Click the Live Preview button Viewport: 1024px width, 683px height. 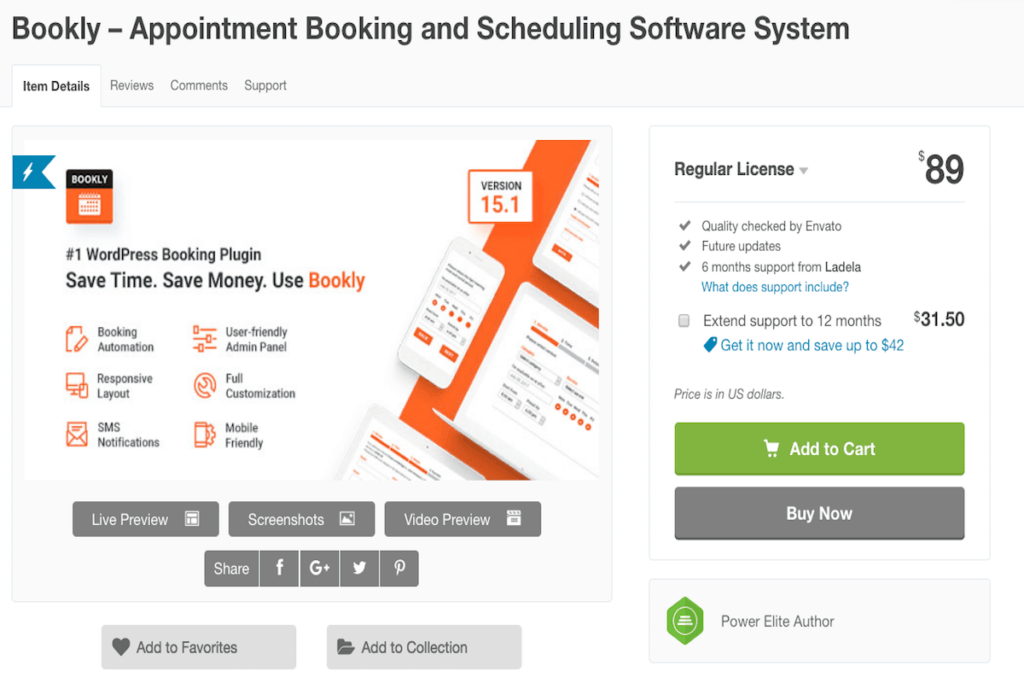point(146,519)
